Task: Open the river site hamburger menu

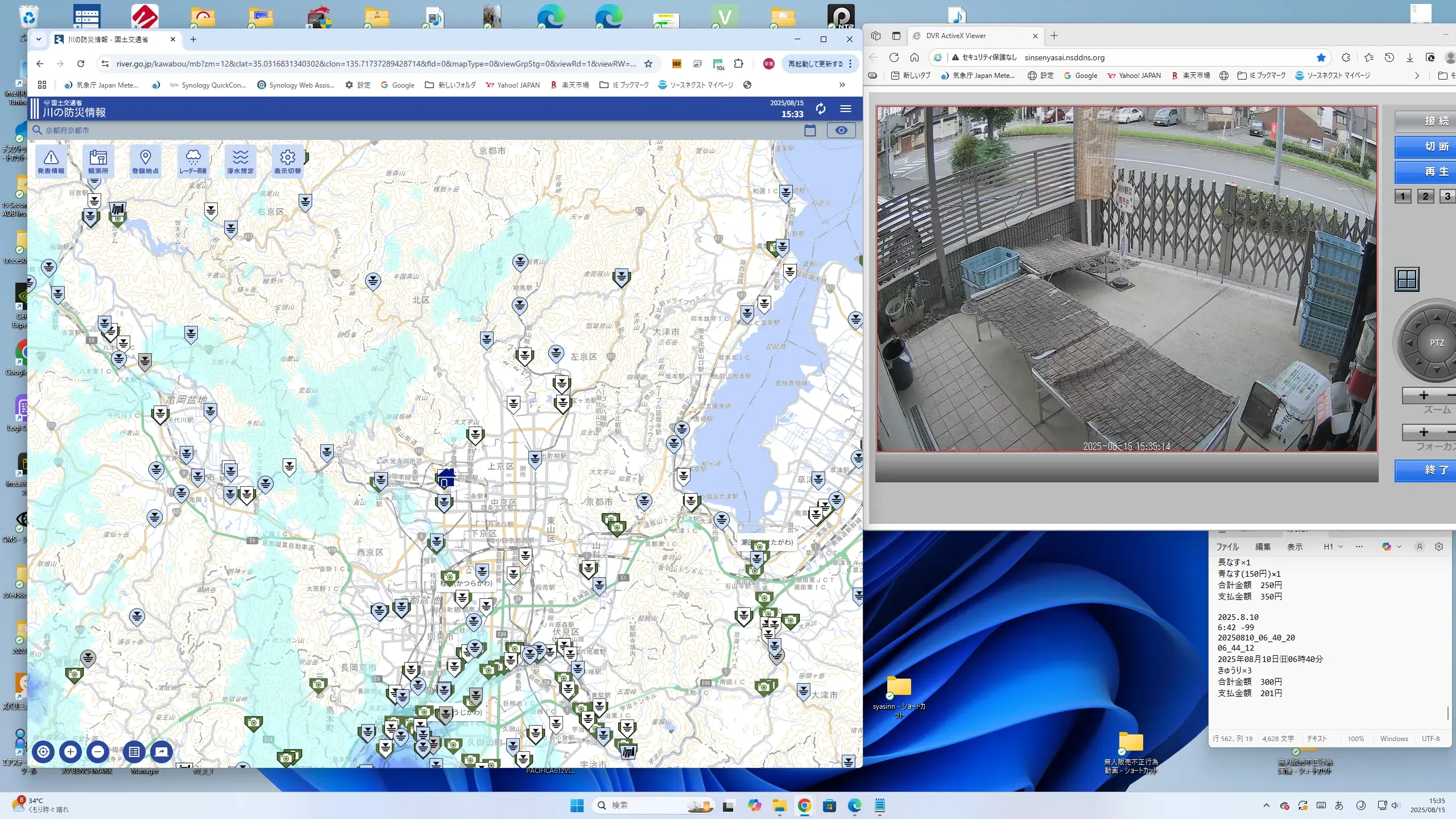Action: click(846, 109)
